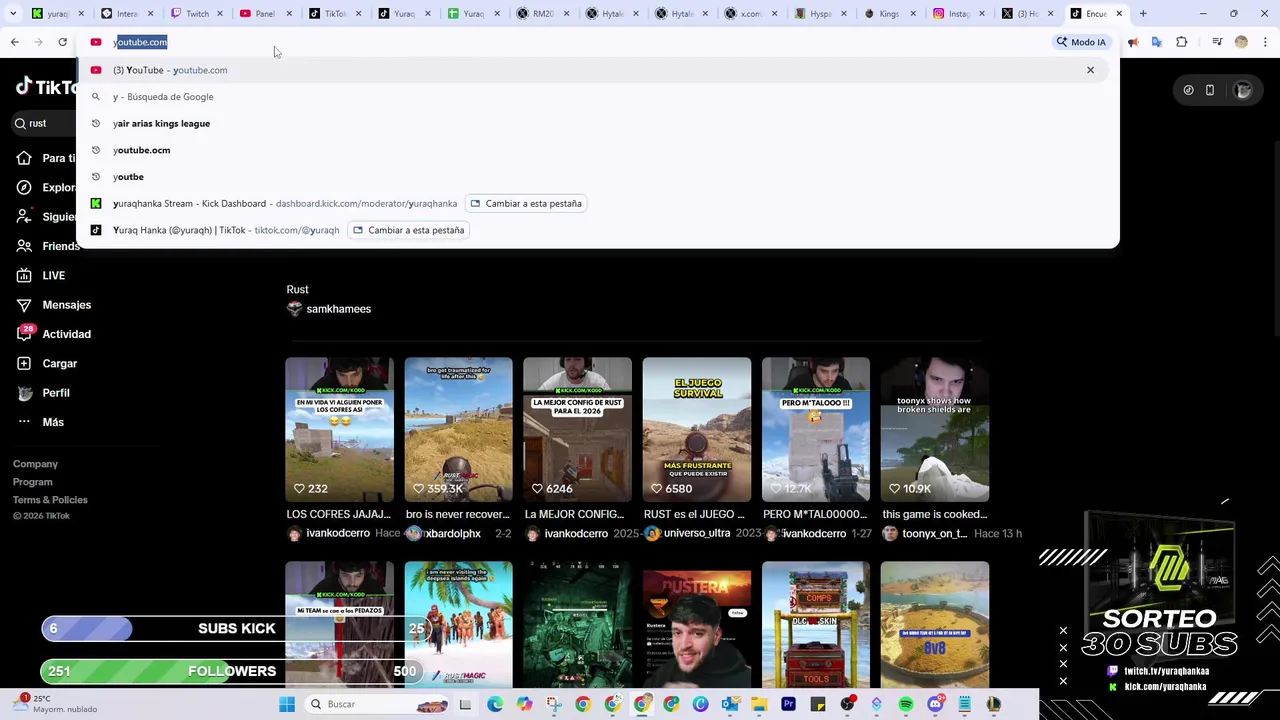This screenshot has height=720, width=1280.
Task: Switch to the RM20 tab
Action: [x=542, y=14]
